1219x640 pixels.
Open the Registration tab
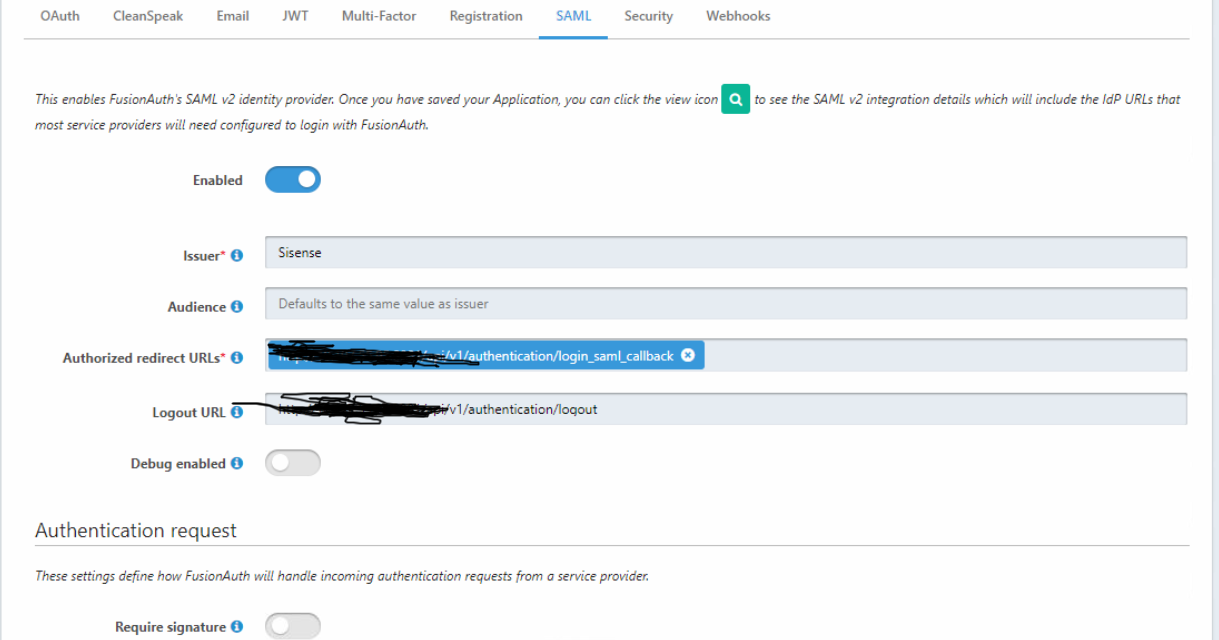tap(486, 16)
